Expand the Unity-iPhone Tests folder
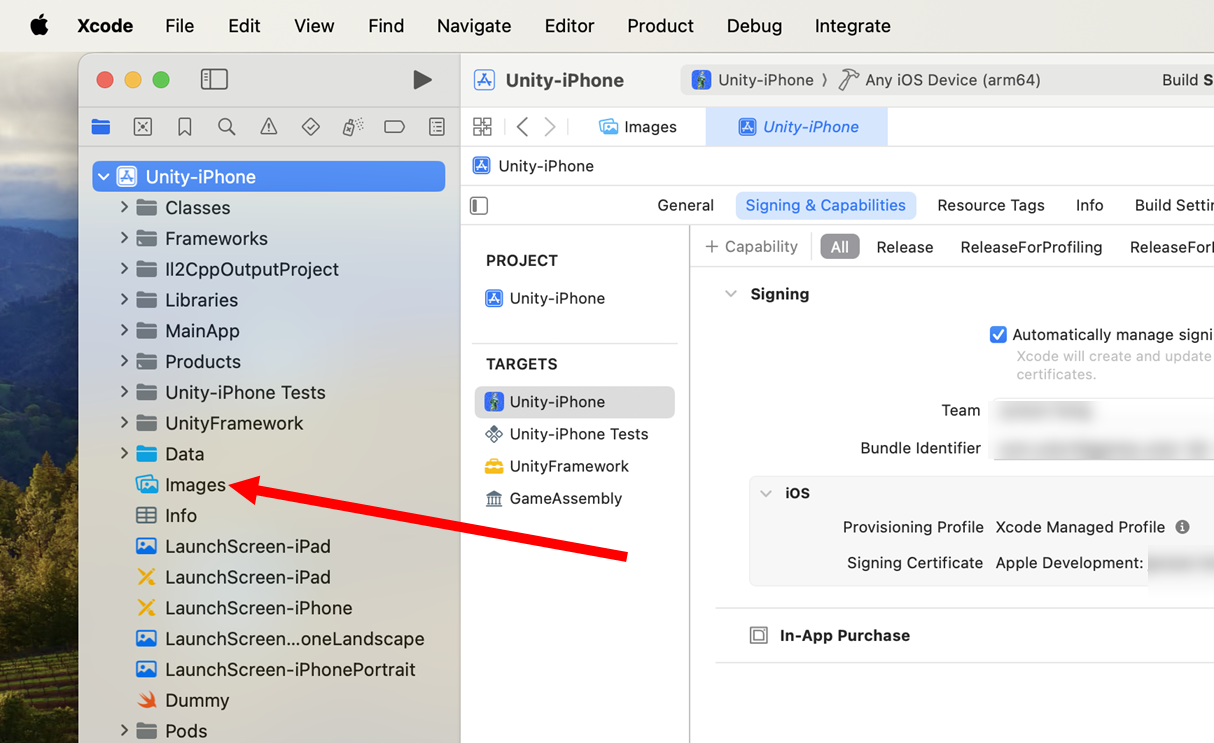This screenshot has height=743, width=1214. point(124,392)
